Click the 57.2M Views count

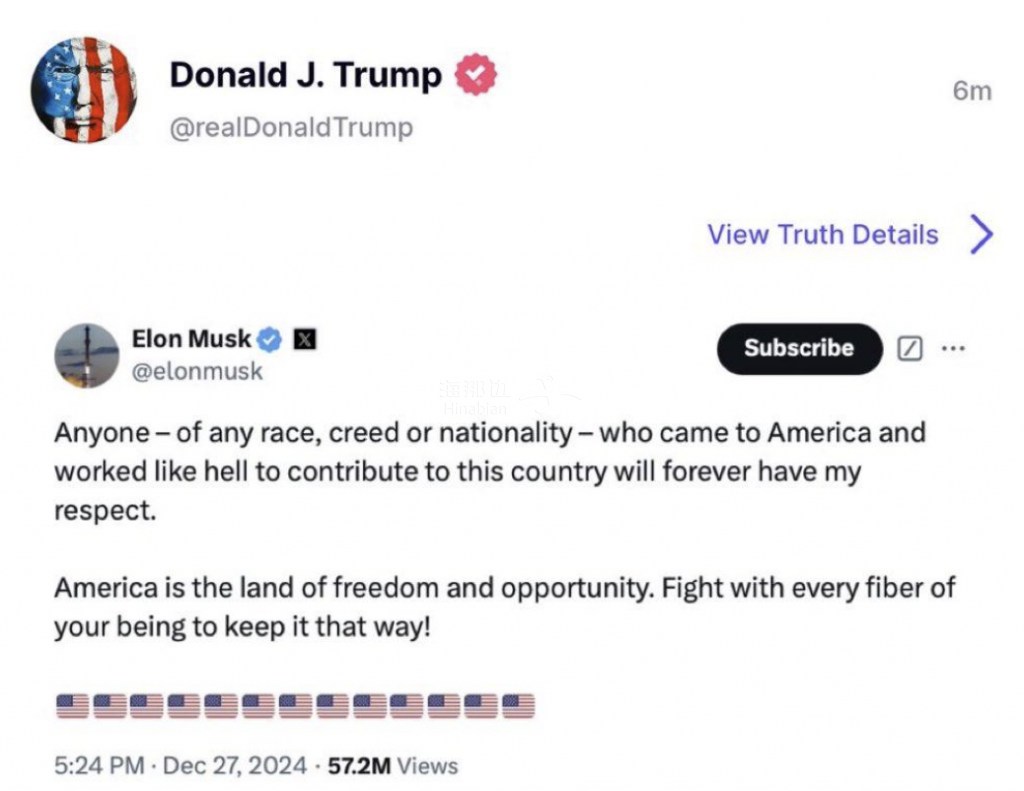[x=392, y=765]
